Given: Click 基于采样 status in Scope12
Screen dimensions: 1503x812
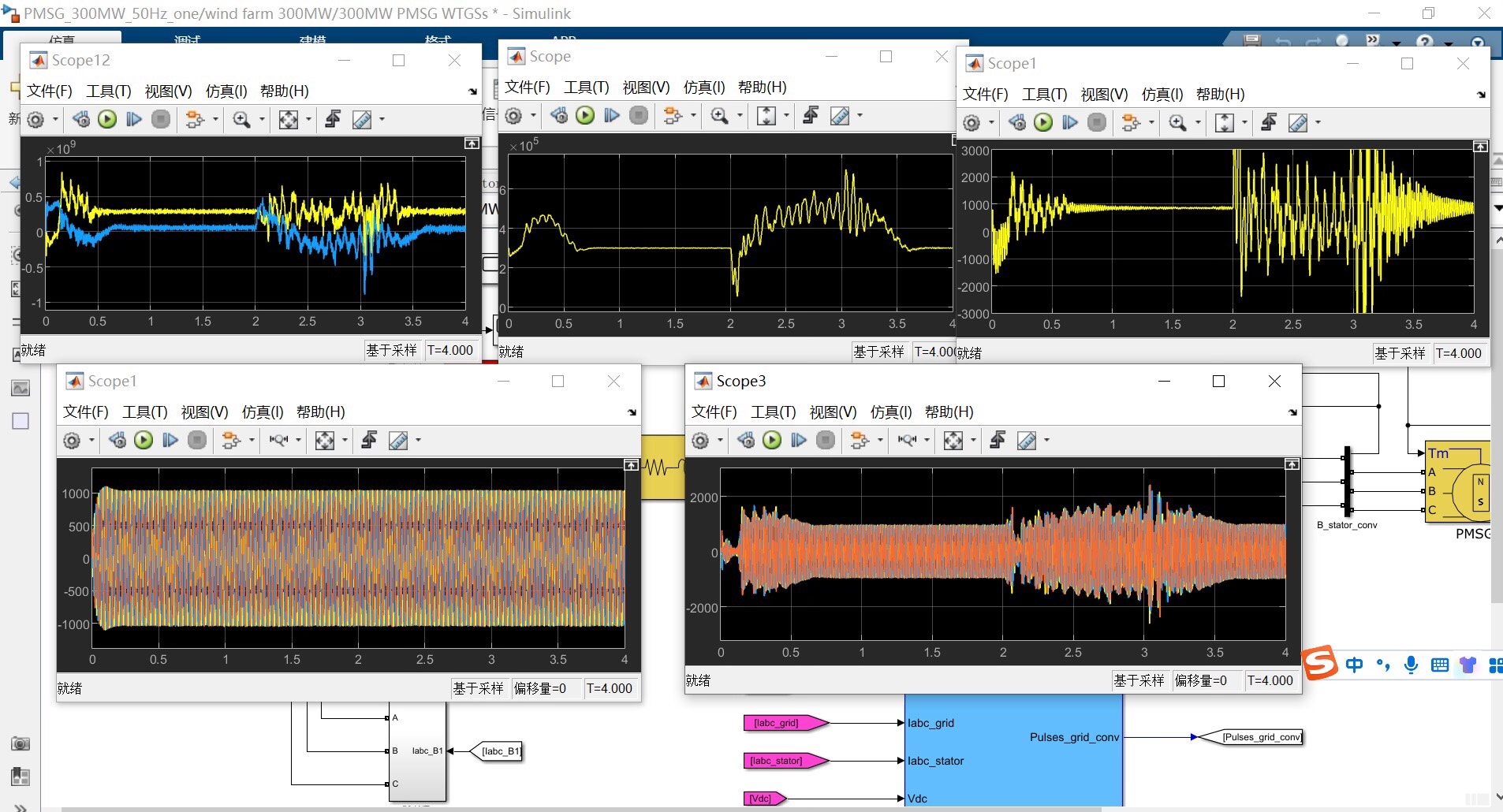Looking at the screenshot, I should coord(391,350).
